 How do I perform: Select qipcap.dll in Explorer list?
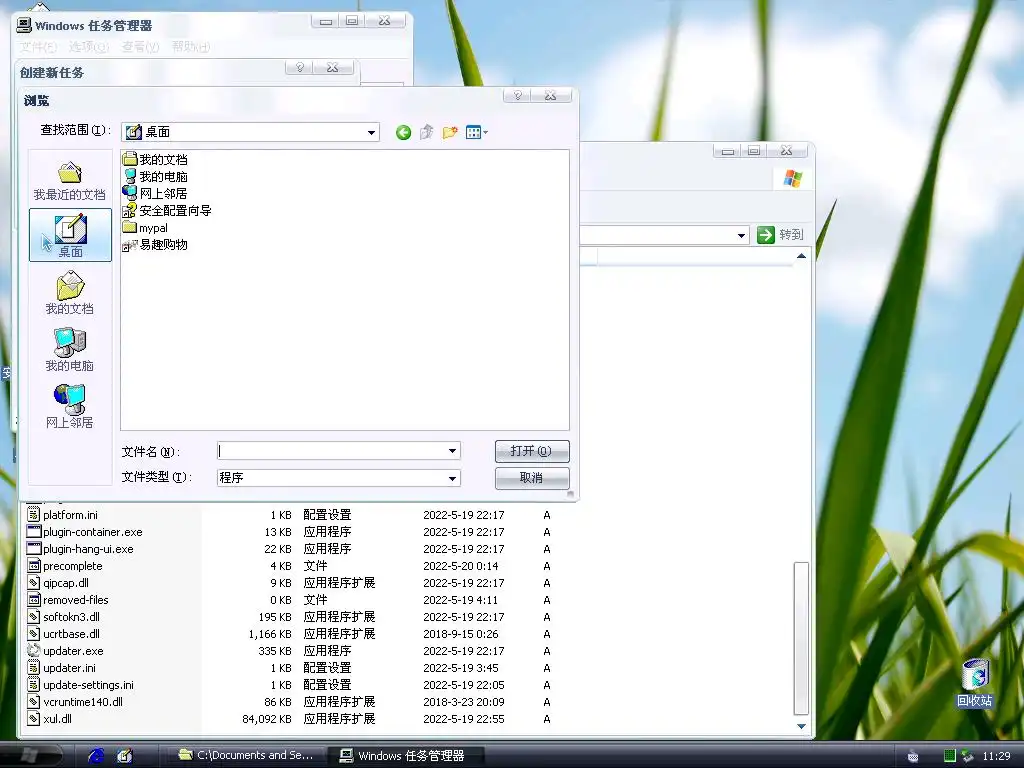pyautogui.click(x=58, y=583)
